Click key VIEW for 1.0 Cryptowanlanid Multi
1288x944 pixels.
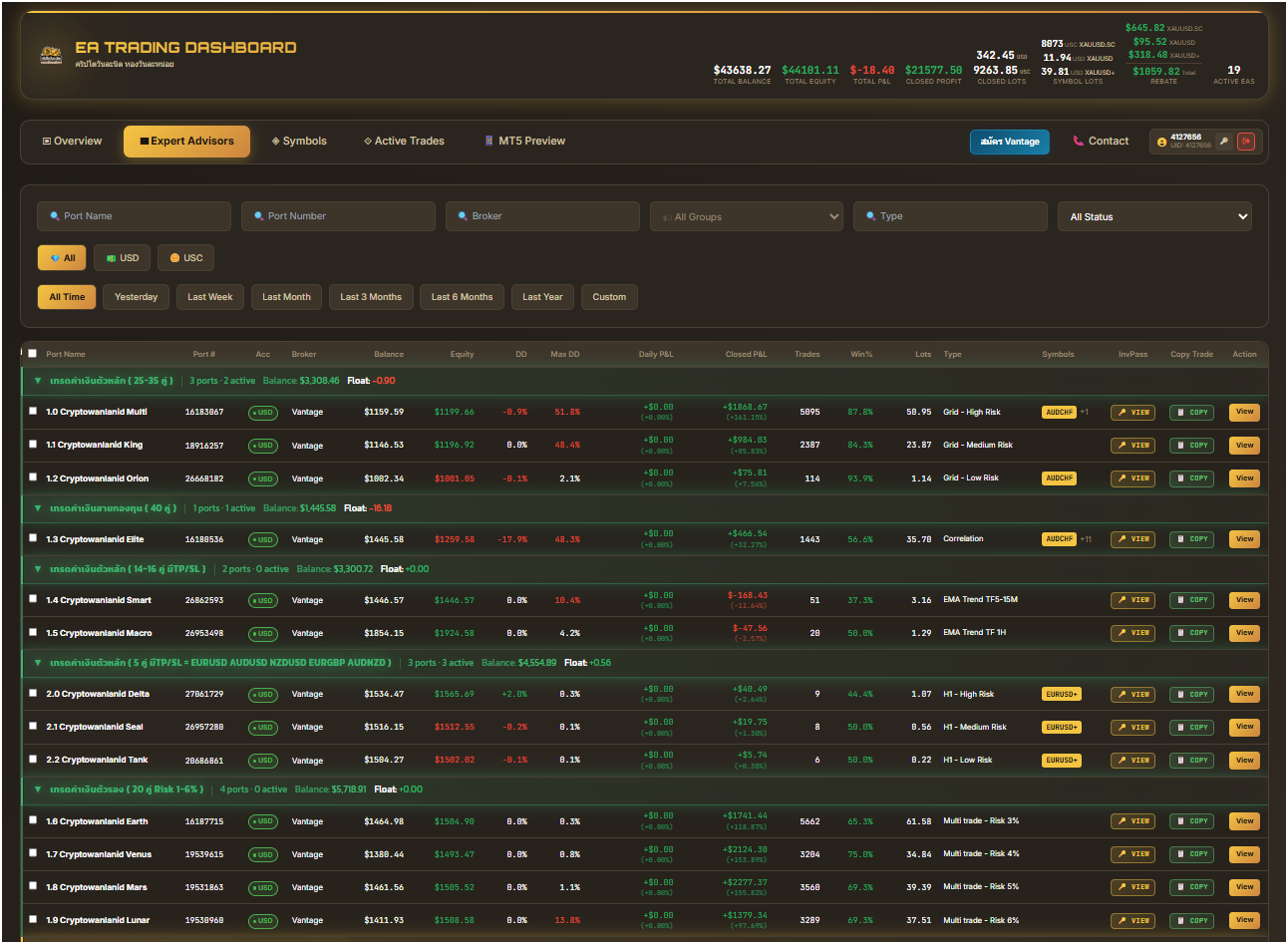[x=1132, y=412]
